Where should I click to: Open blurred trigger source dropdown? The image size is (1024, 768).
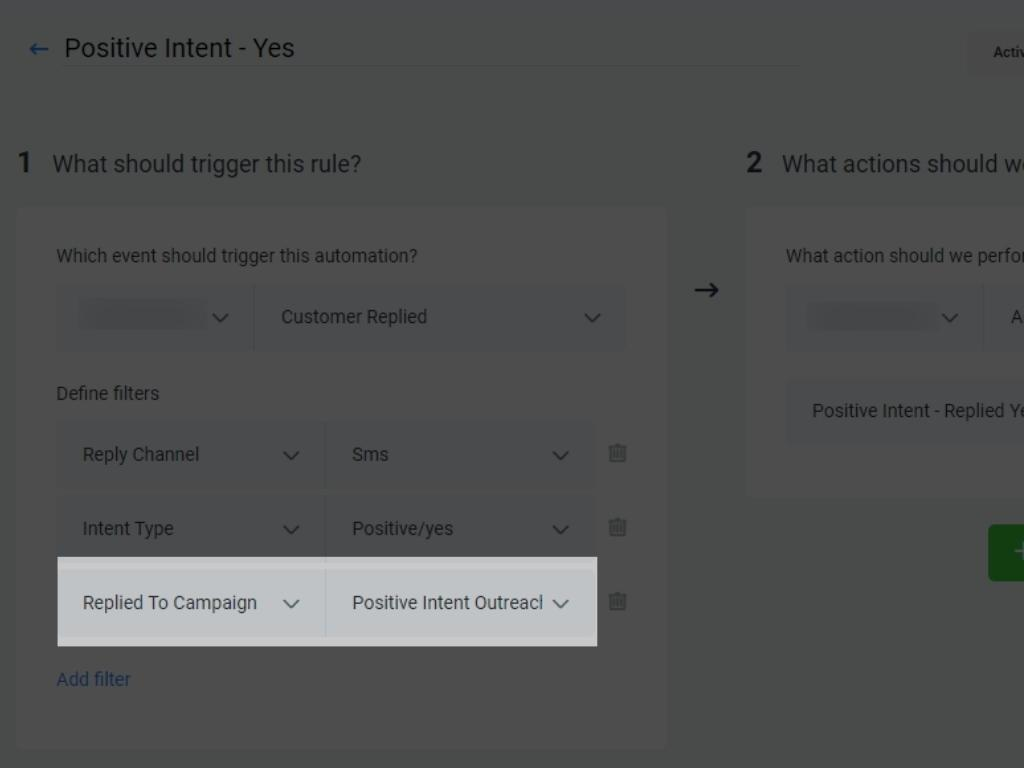(155, 317)
